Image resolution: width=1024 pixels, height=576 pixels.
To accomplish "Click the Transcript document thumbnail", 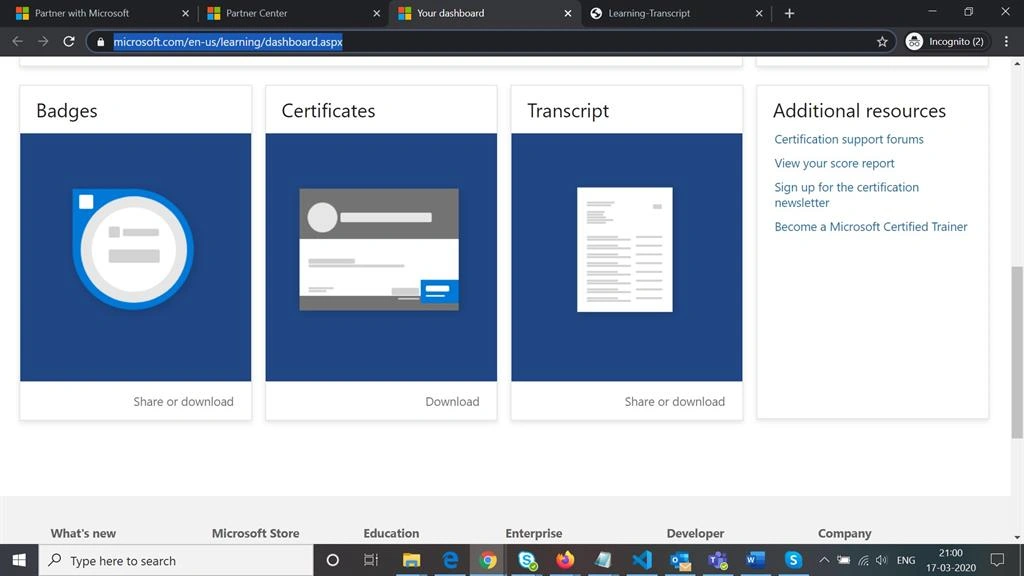I will click(625, 249).
